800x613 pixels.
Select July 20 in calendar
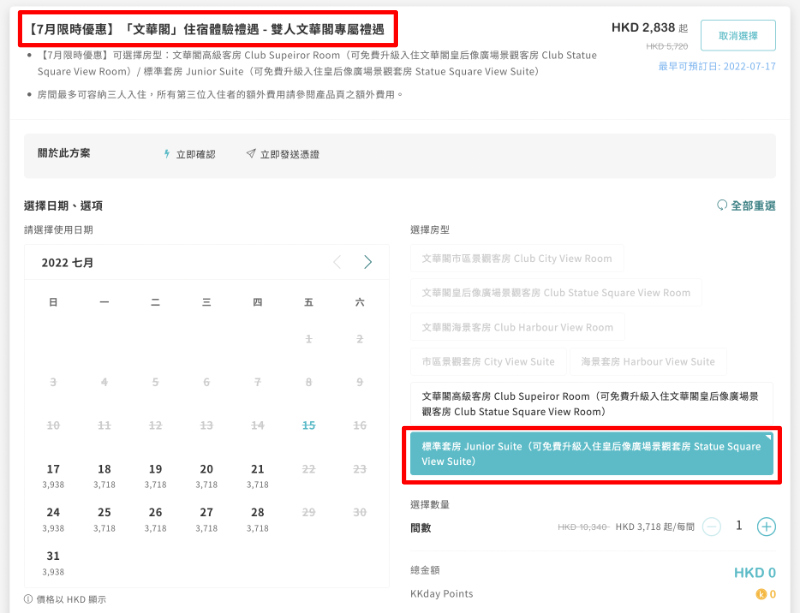tap(206, 476)
